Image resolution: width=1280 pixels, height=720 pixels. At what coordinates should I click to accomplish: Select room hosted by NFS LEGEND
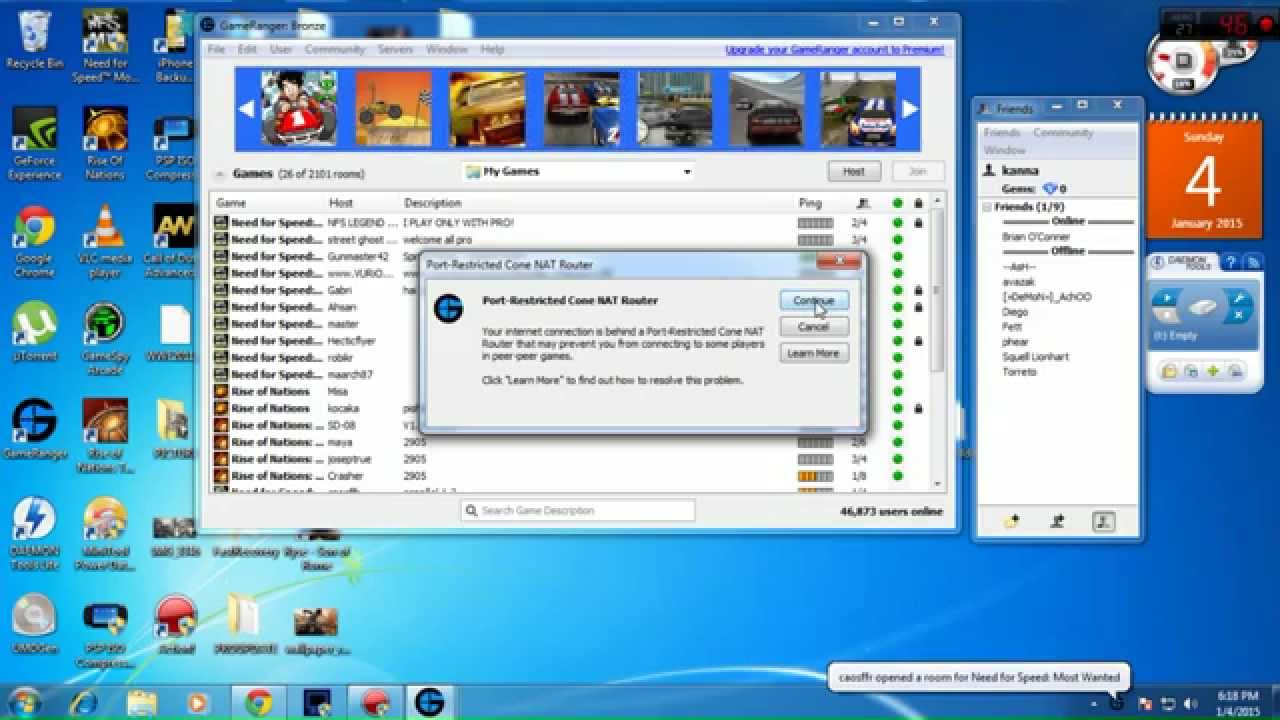tap(570, 223)
